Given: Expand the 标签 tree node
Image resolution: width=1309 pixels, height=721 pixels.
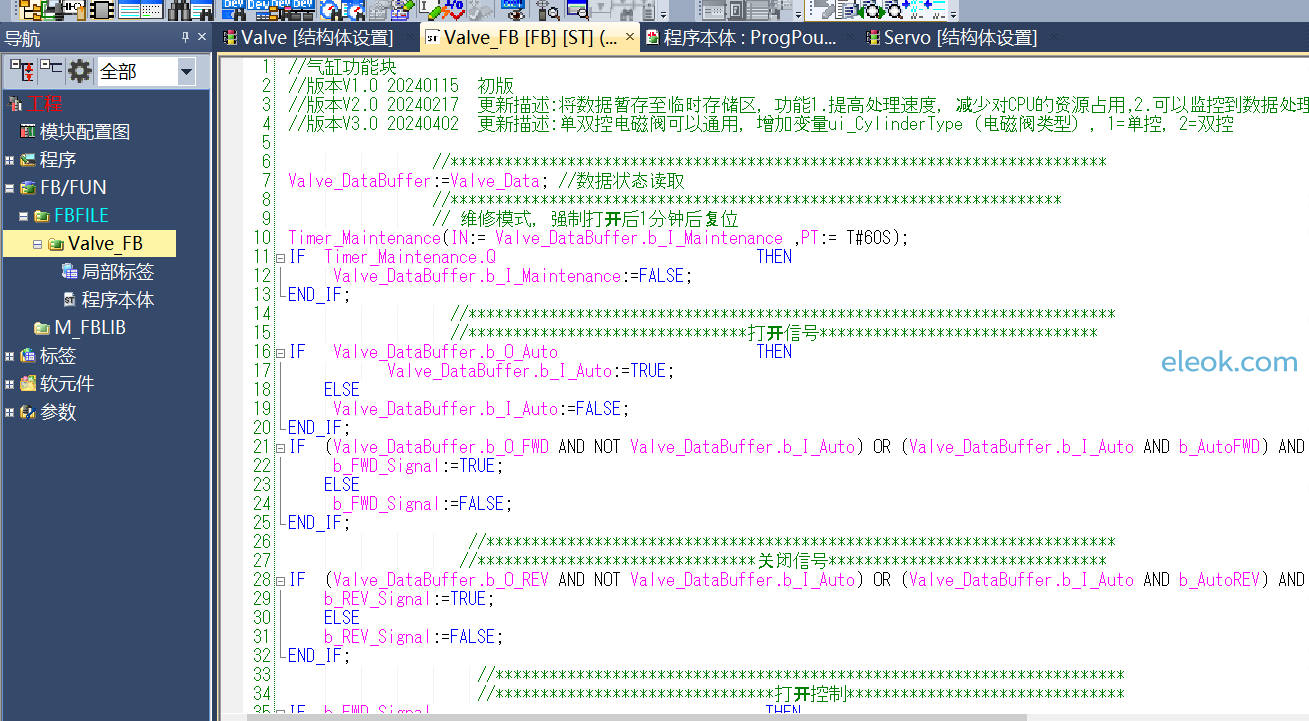Looking at the screenshot, I should 10,356.
